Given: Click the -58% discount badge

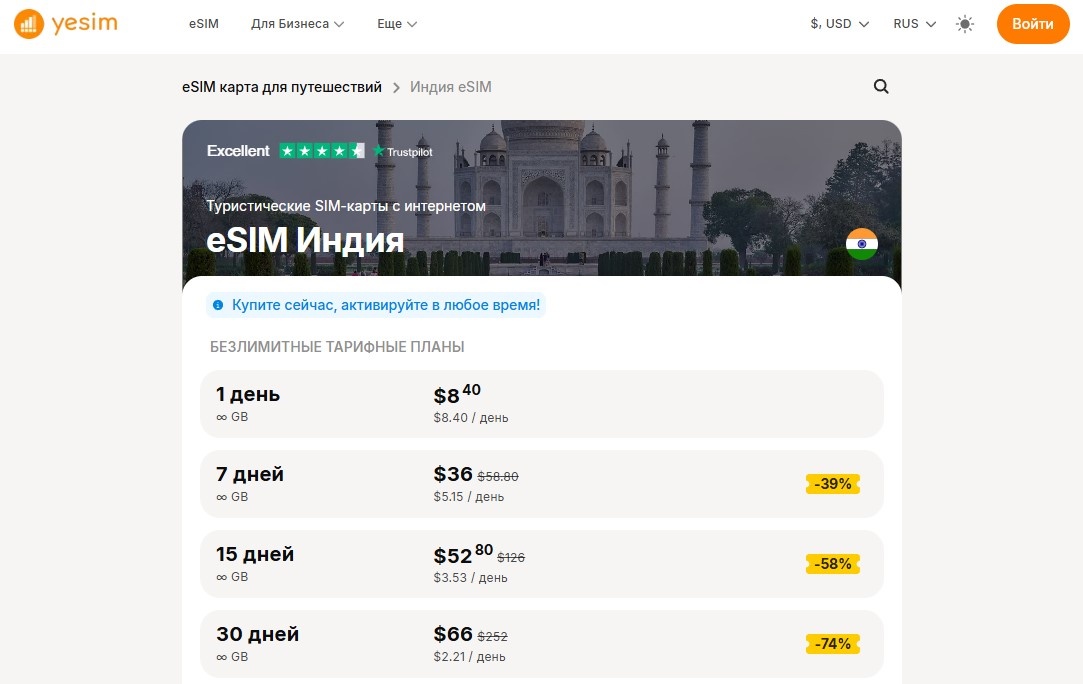Looking at the screenshot, I should click(x=833, y=564).
